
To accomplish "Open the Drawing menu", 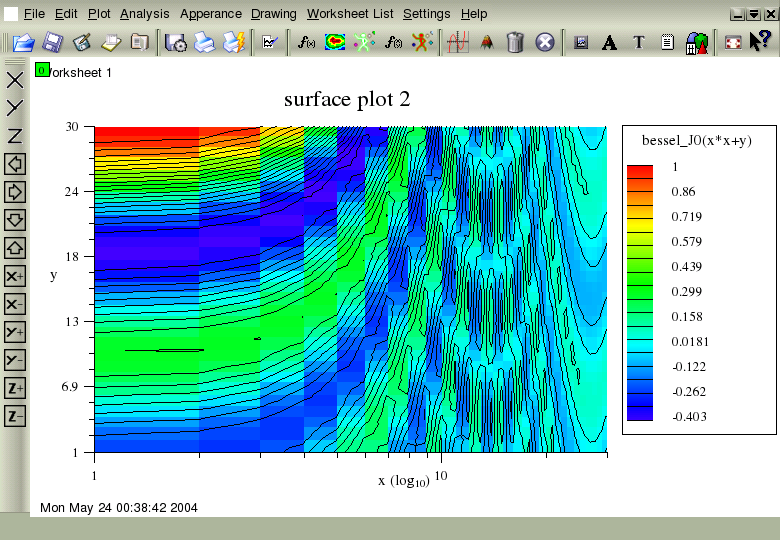I will (x=273, y=14).
